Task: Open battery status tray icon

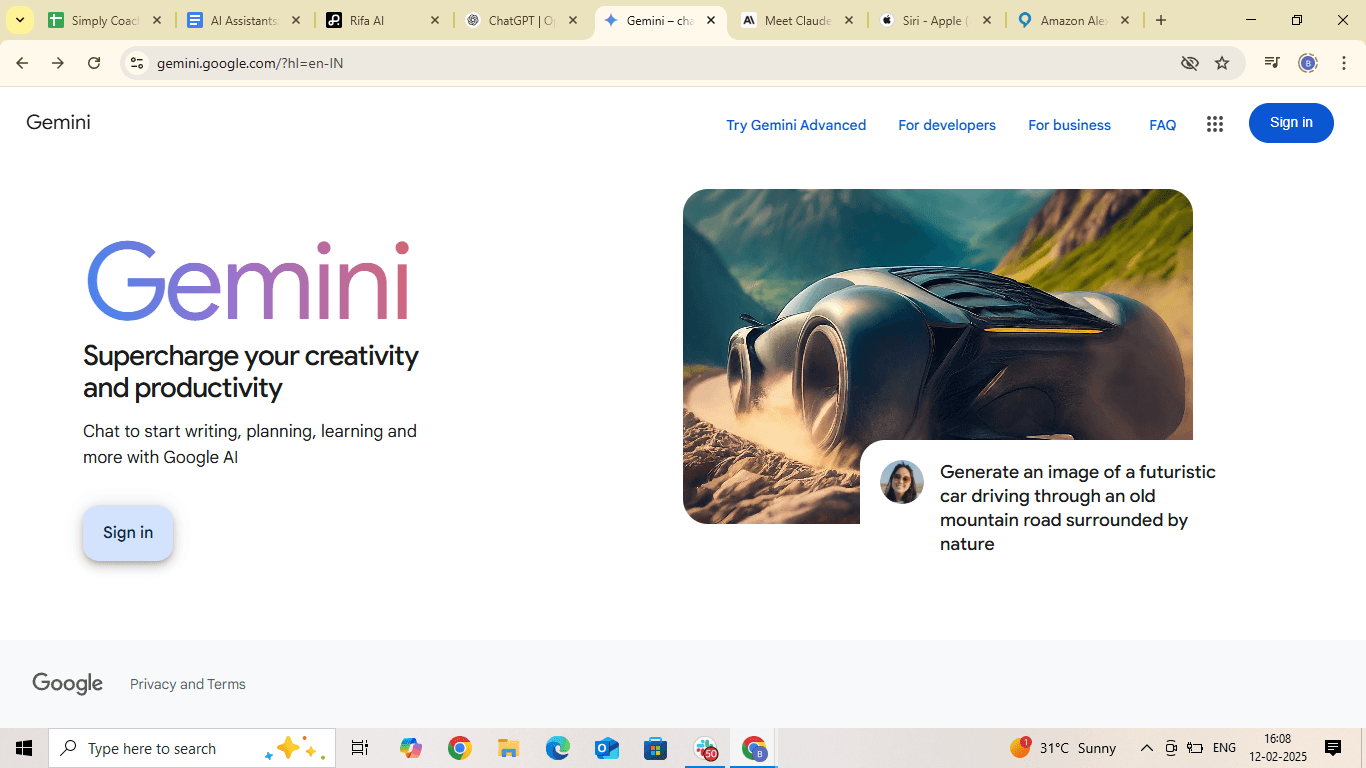Action: coord(1195,748)
